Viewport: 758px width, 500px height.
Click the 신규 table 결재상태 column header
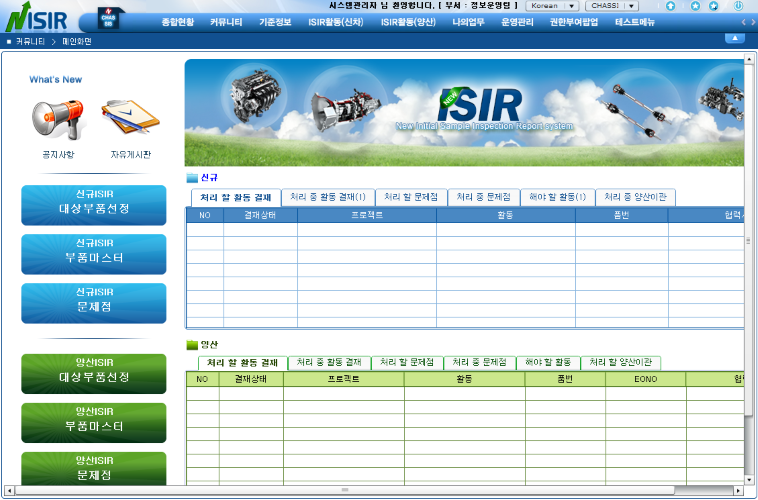260,215
